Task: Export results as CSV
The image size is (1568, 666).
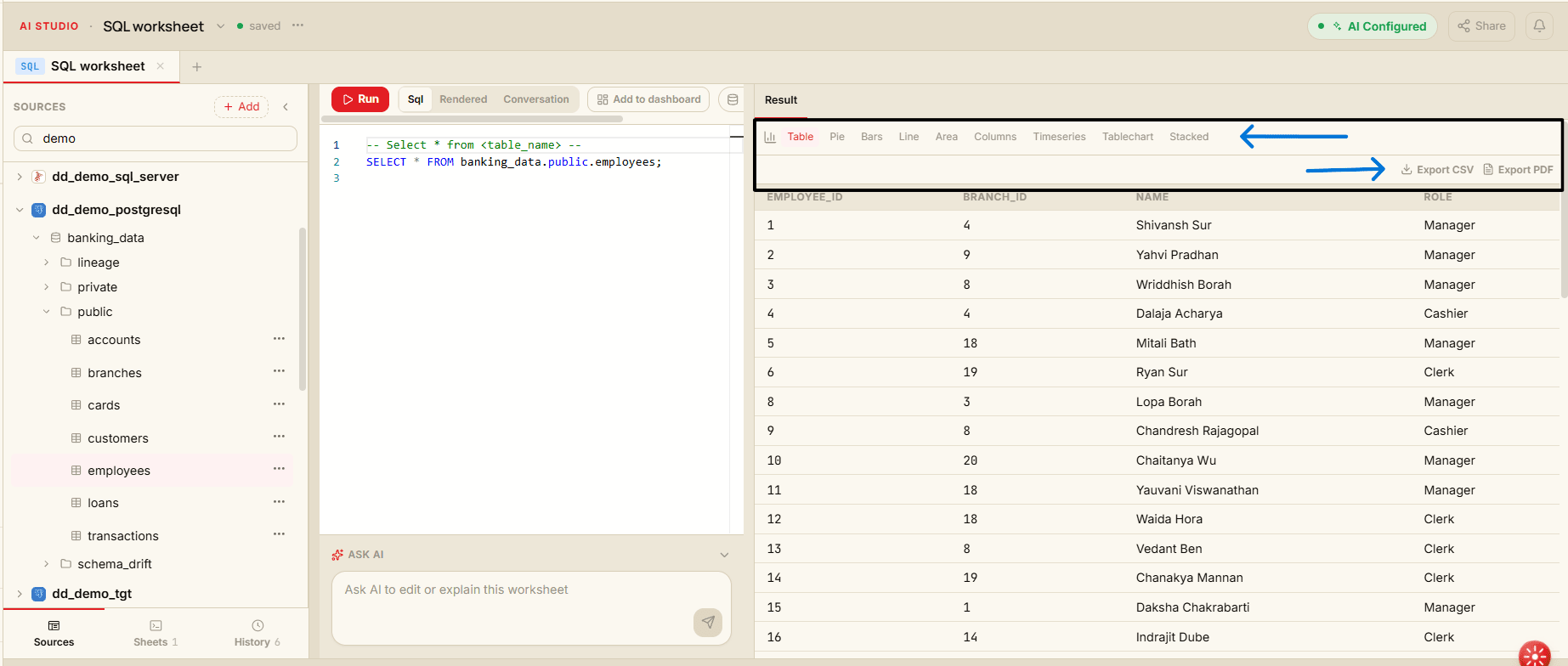Action: [x=1437, y=170]
